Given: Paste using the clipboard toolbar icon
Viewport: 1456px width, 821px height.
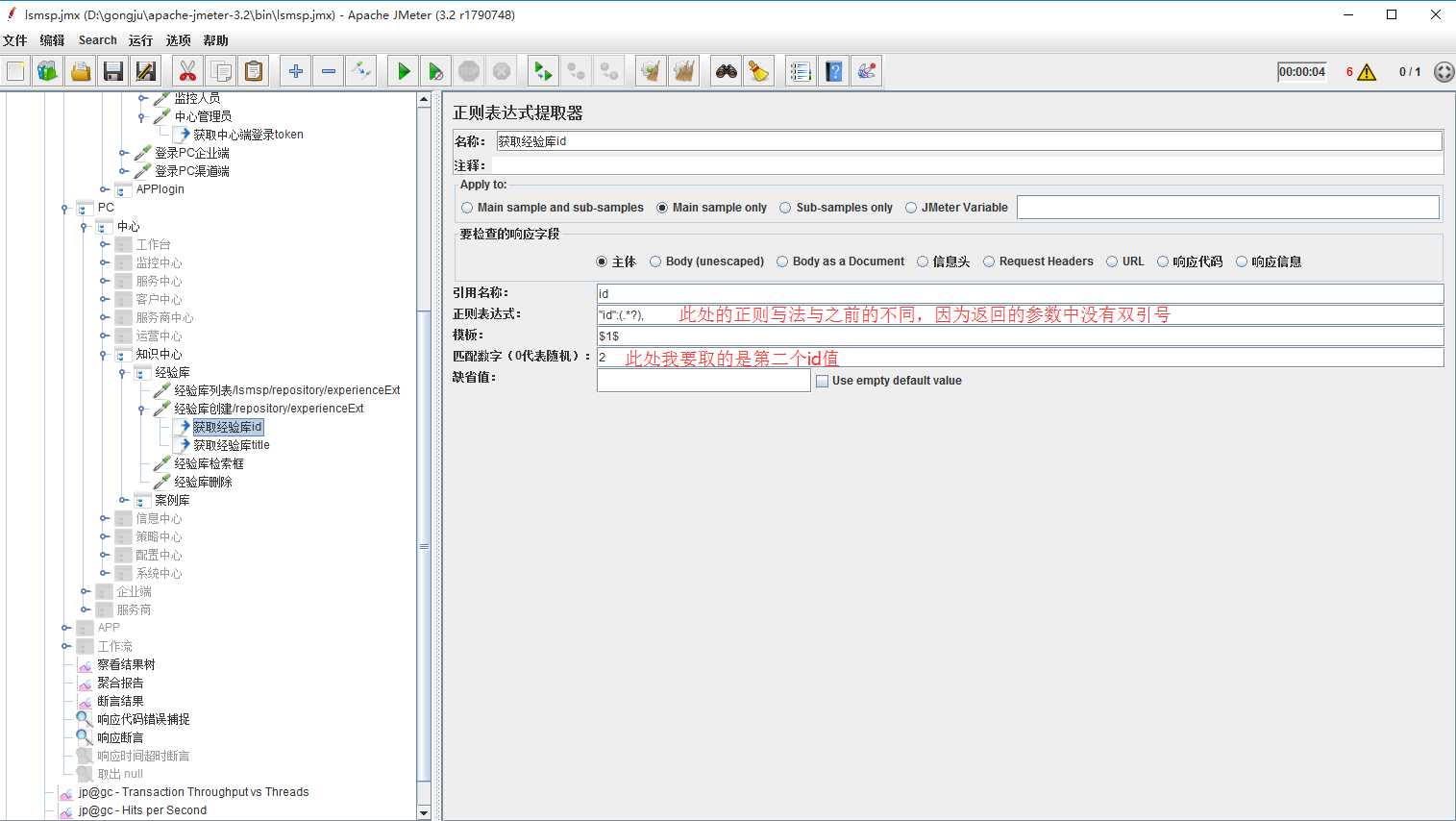Looking at the screenshot, I should pyautogui.click(x=254, y=71).
